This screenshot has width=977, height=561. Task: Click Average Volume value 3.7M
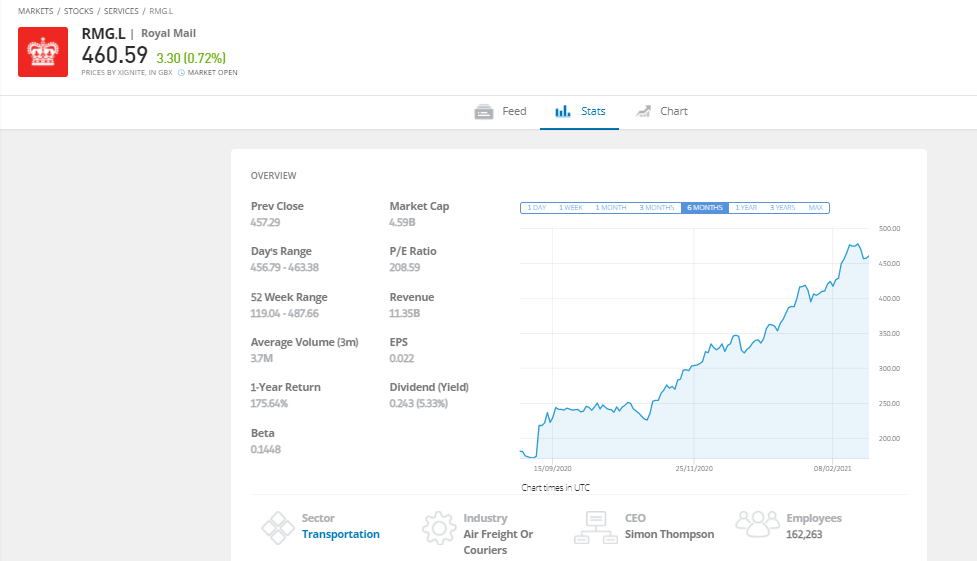click(x=262, y=358)
